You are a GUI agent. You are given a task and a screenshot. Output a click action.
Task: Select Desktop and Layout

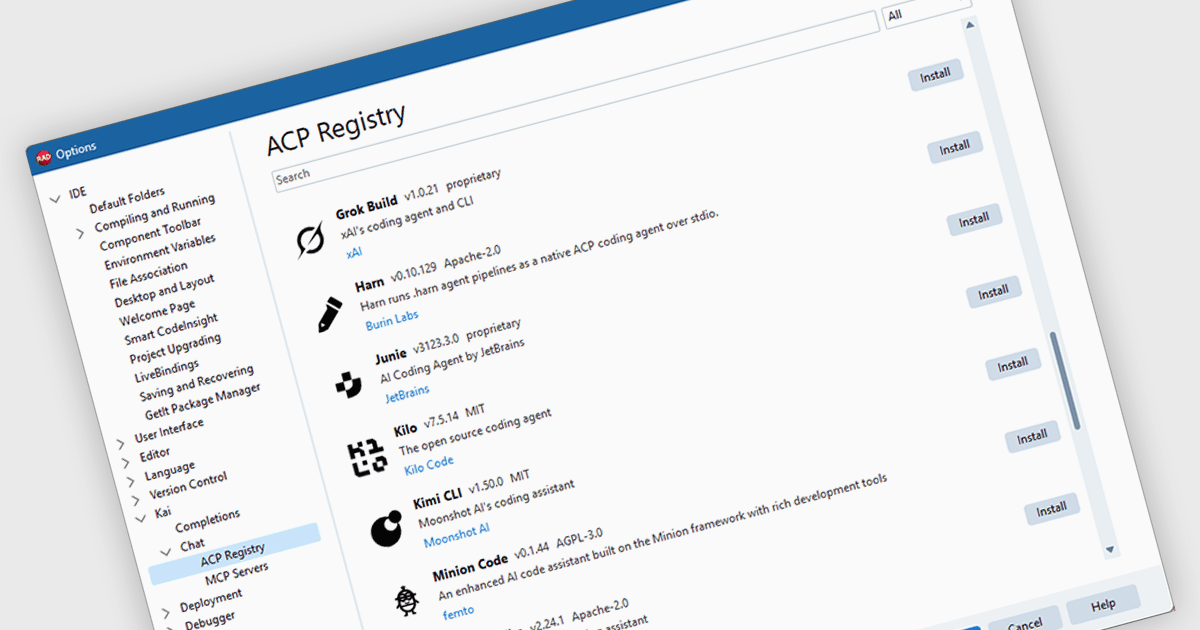point(164,291)
